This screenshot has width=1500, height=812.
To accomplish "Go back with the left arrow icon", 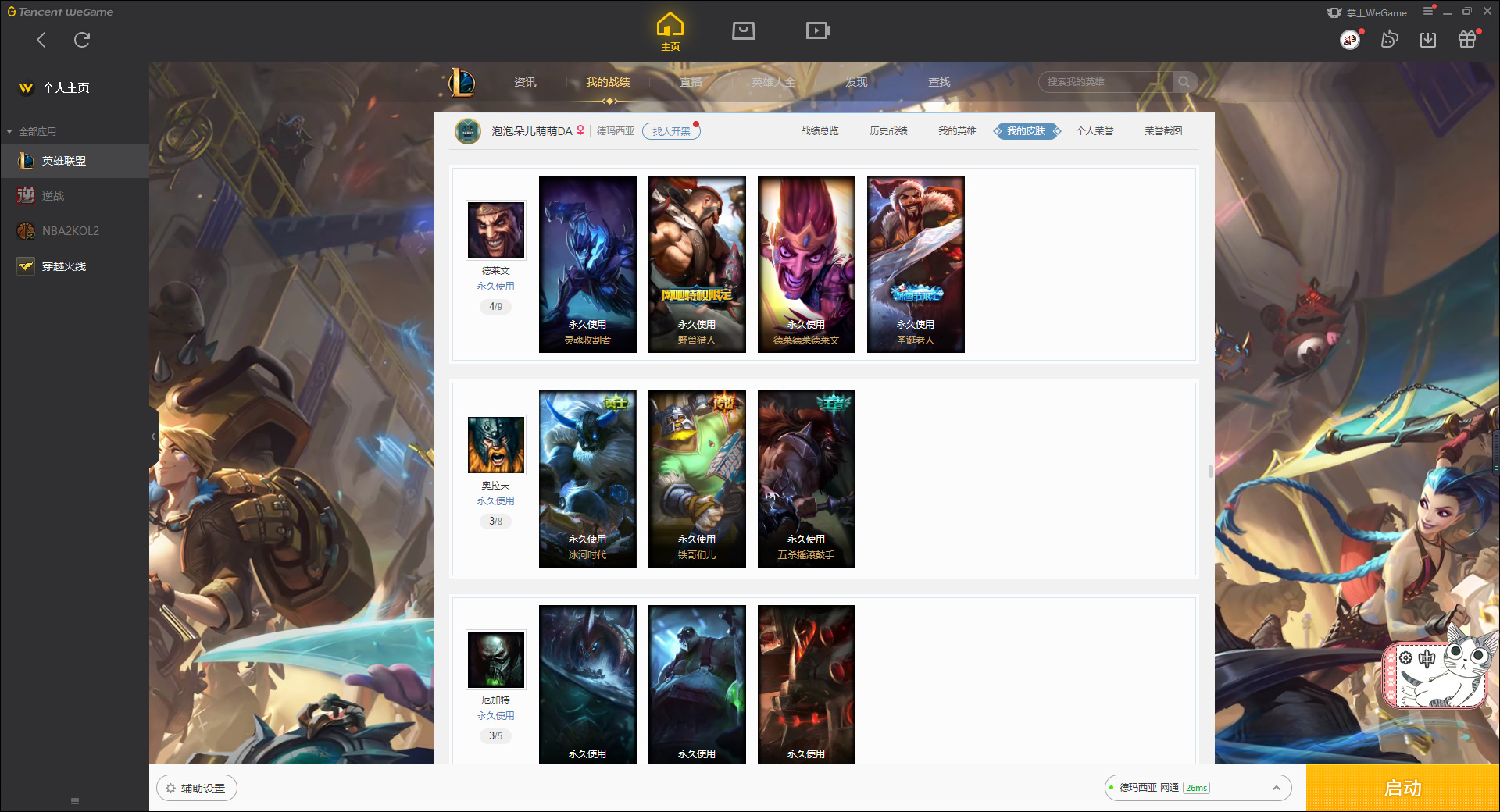I will pyautogui.click(x=41, y=40).
